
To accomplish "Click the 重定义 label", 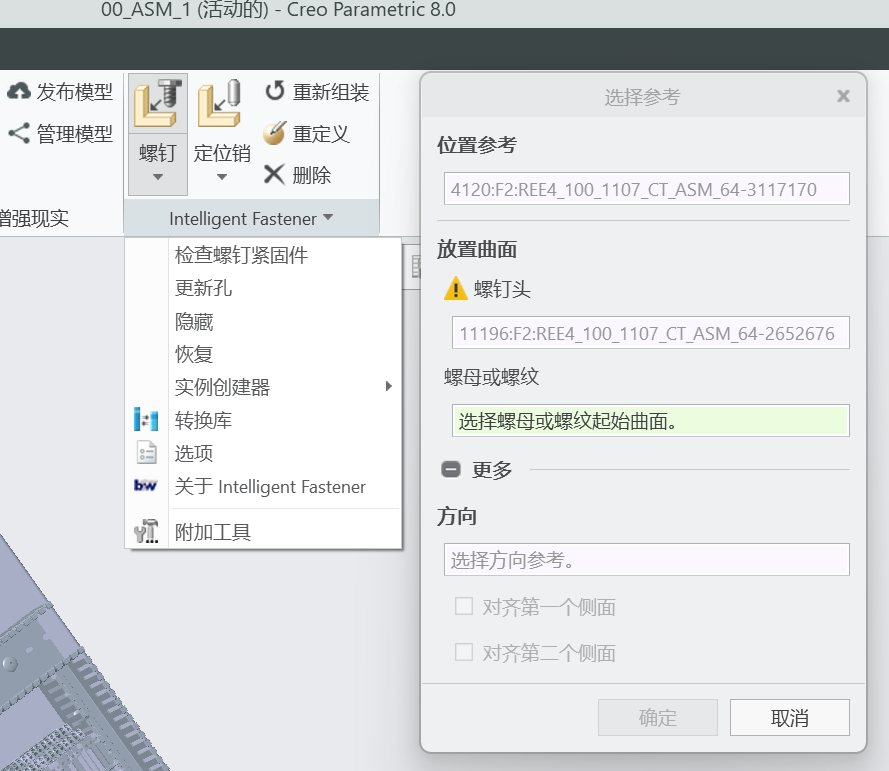I will [321, 134].
